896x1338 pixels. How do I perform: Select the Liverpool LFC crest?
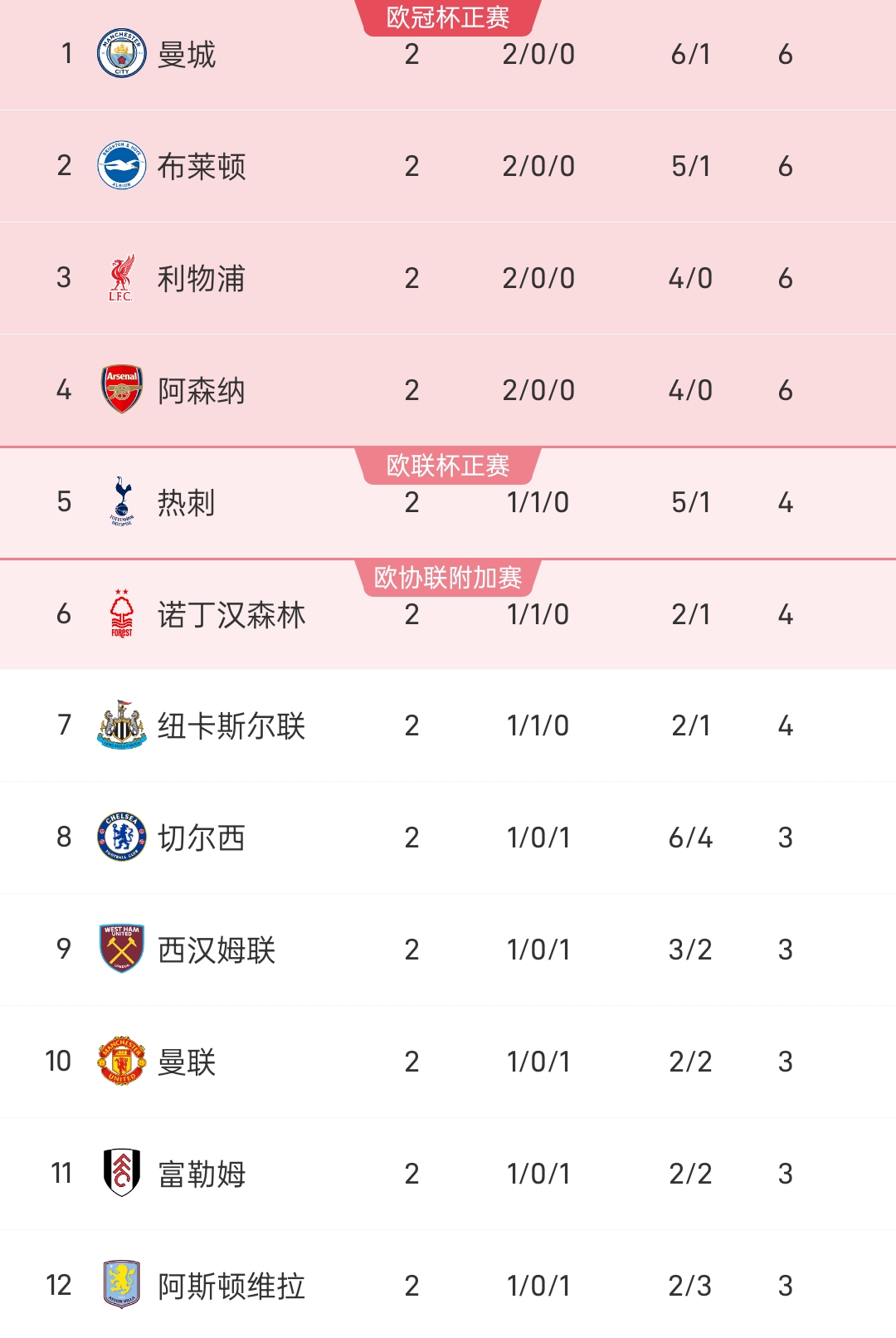(122, 278)
